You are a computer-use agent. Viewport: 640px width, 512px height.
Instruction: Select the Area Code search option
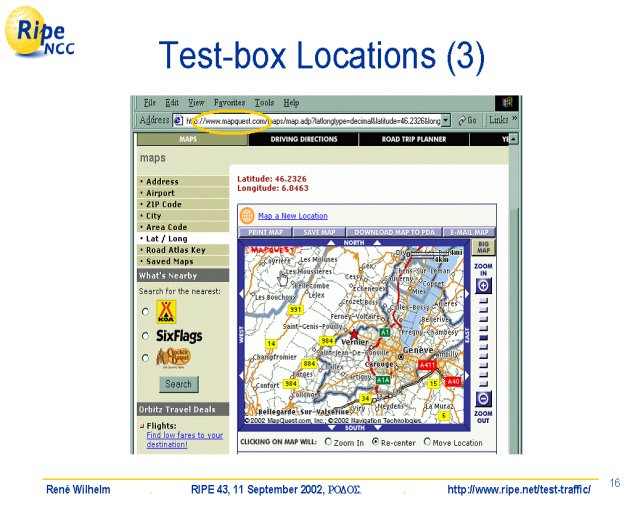183,227
